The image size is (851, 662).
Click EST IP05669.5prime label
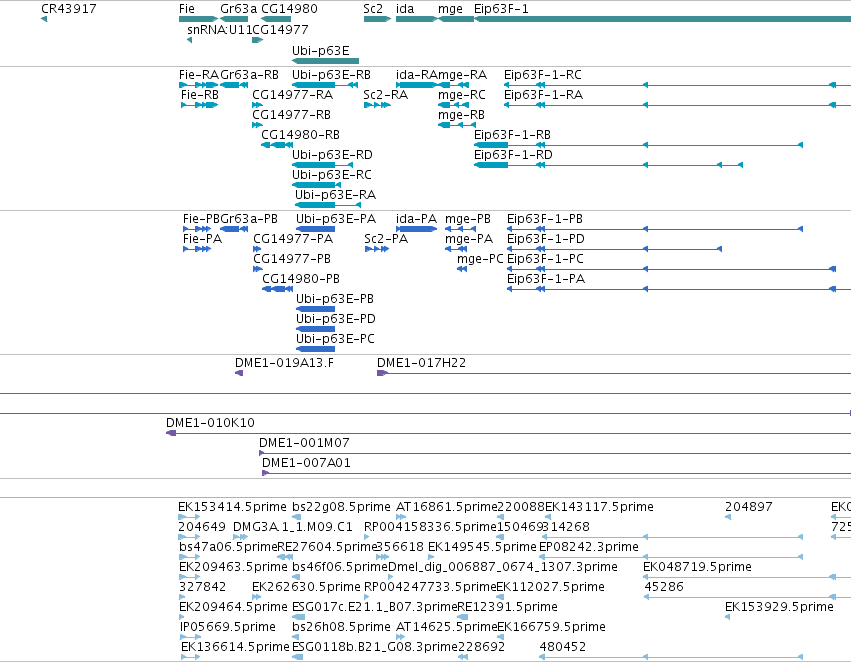point(227,627)
